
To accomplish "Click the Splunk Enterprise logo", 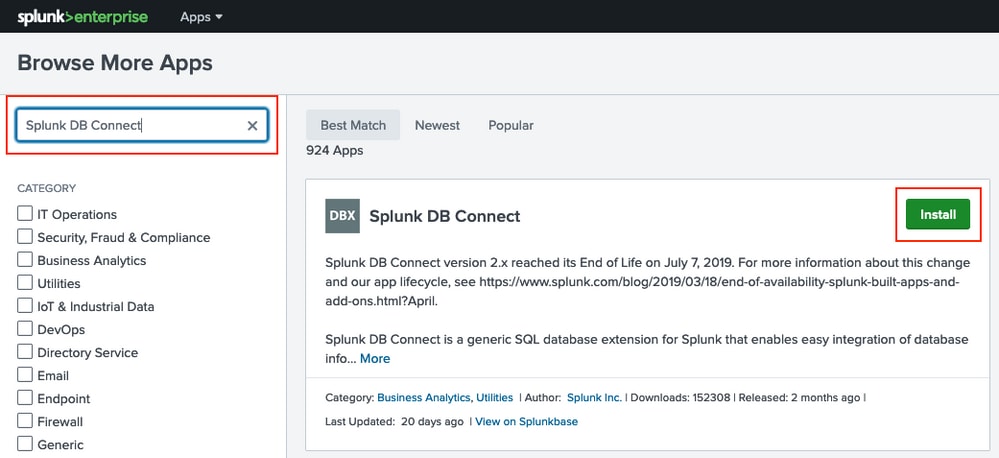I will click(82, 17).
